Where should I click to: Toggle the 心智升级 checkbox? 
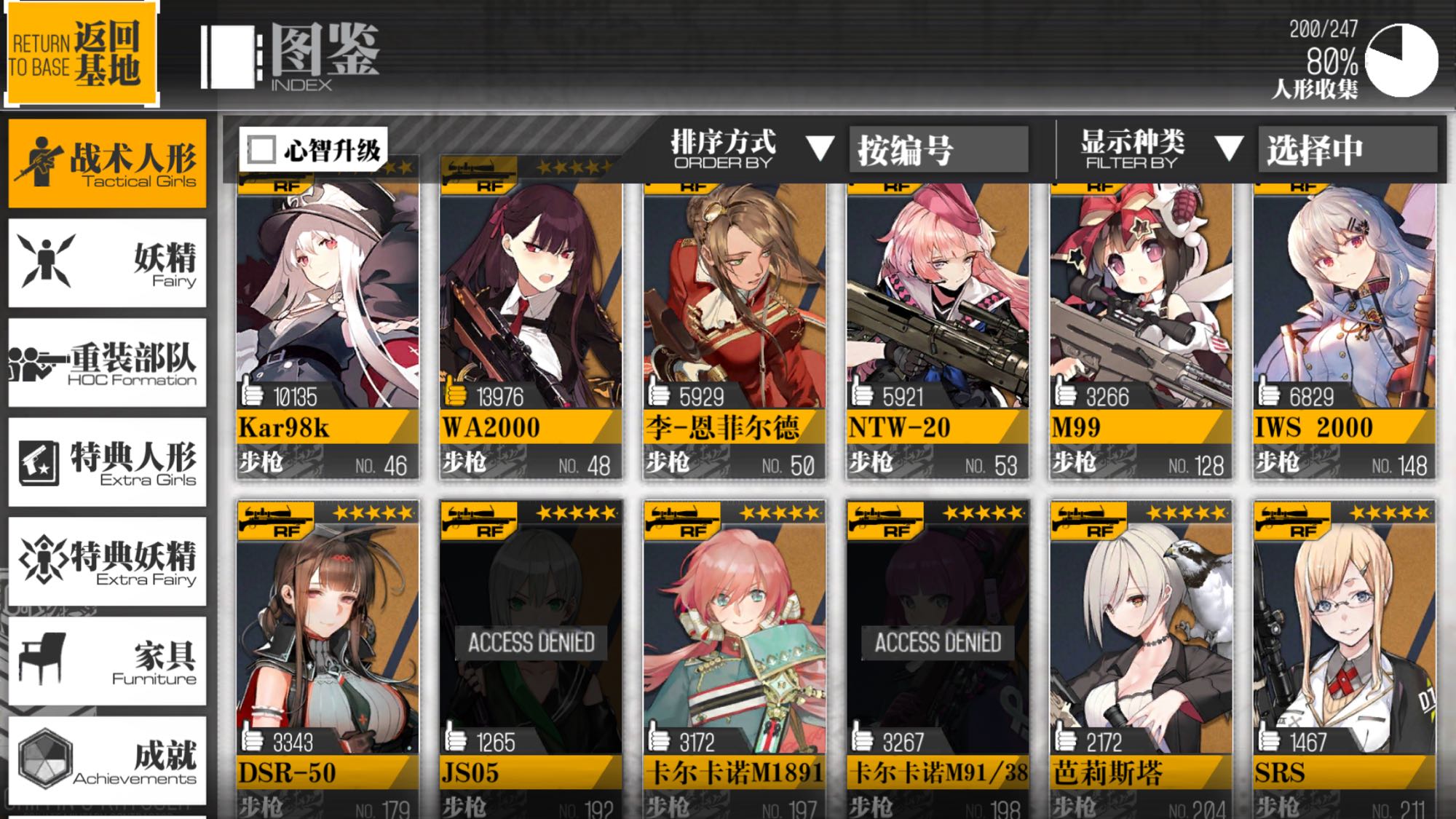[x=261, y=150]
